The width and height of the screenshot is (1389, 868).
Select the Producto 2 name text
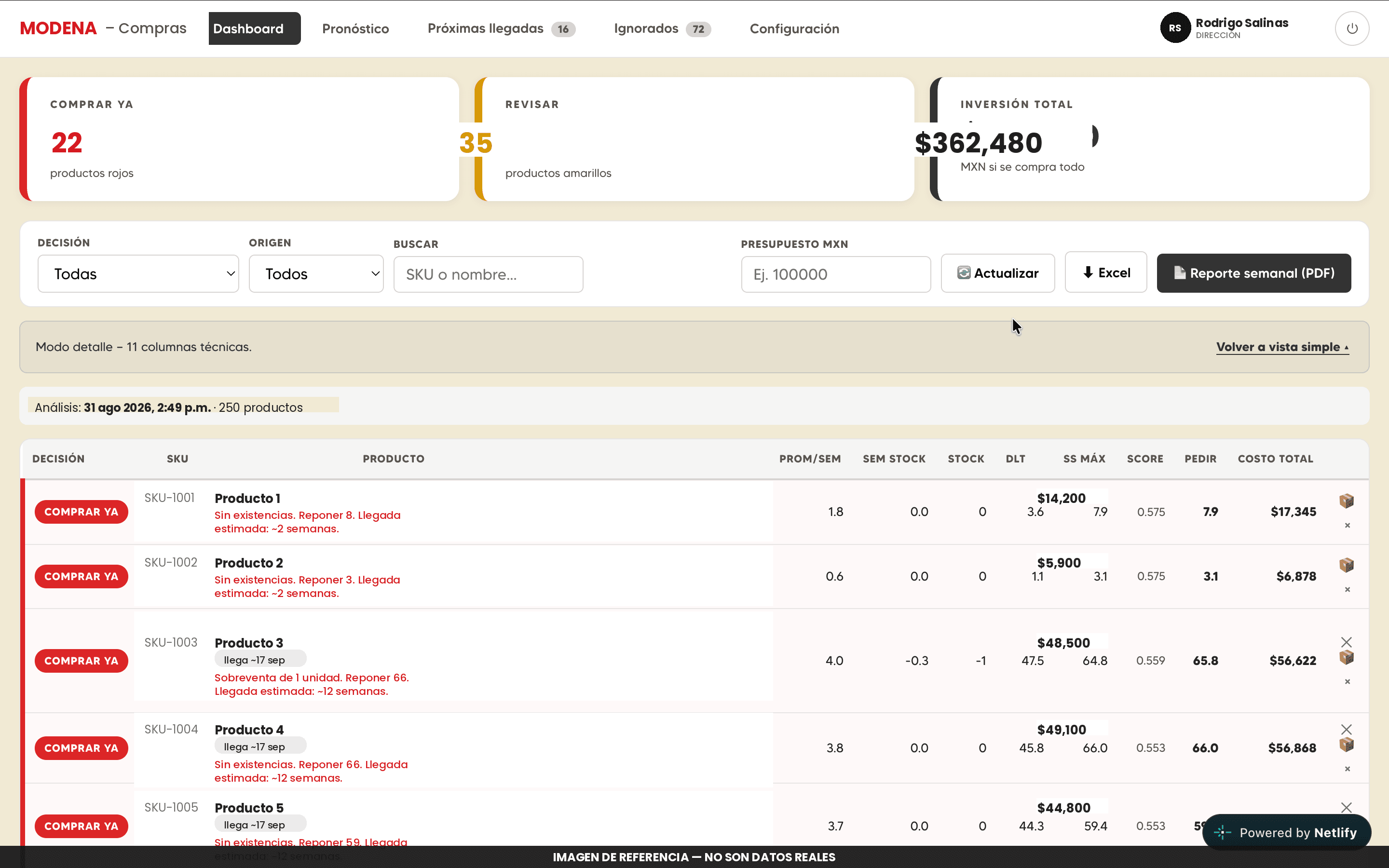coord(248,563)
